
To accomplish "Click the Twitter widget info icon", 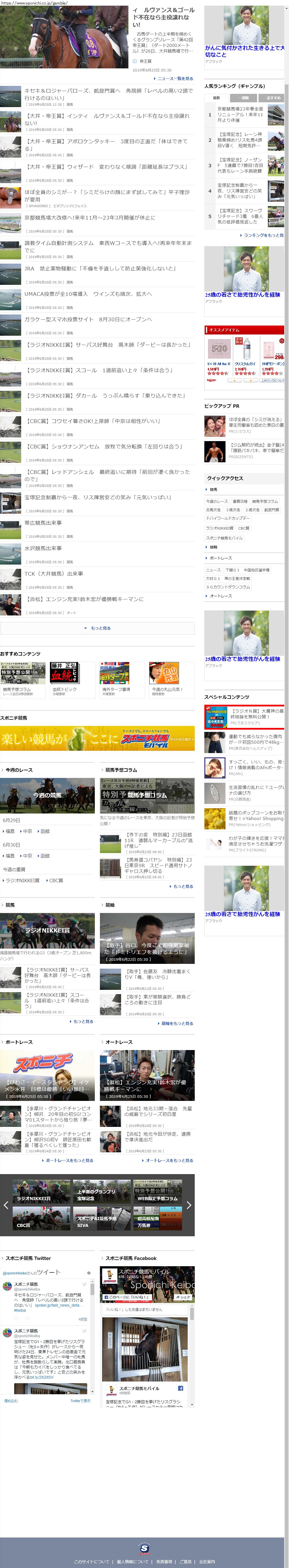I will coord(89,1272).
